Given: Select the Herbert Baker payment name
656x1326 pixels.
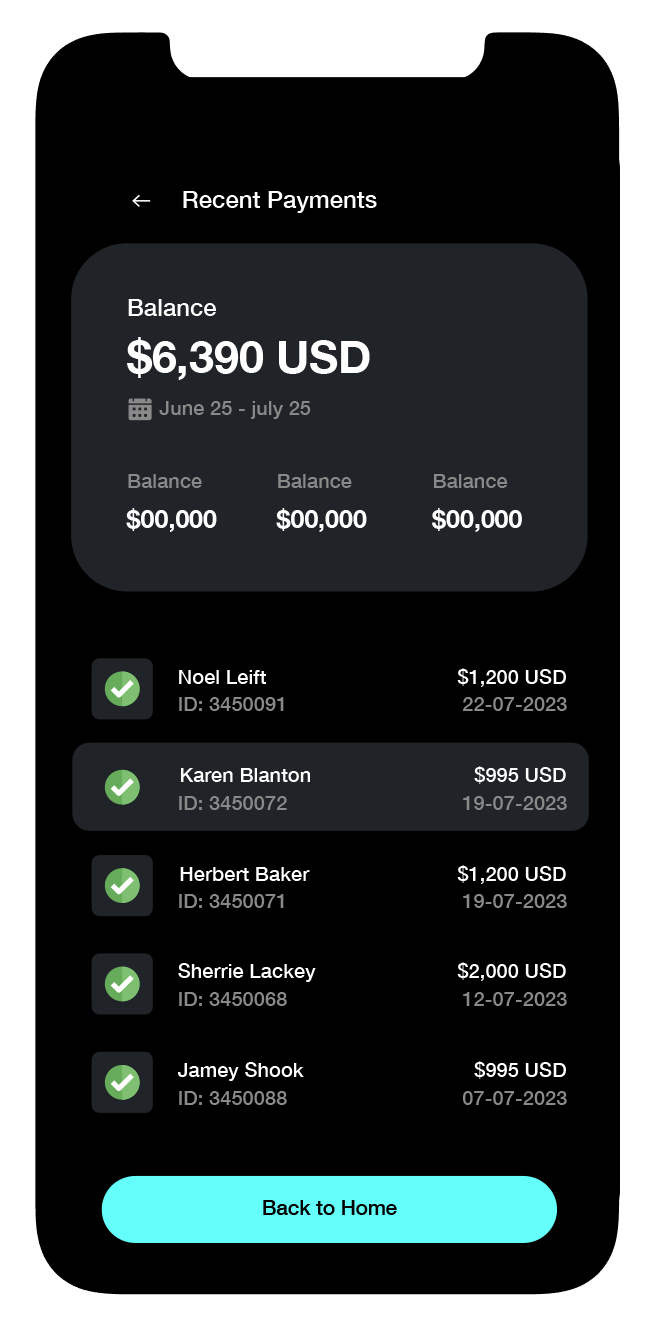Looking at the screenshot, I should coord(244,874).
